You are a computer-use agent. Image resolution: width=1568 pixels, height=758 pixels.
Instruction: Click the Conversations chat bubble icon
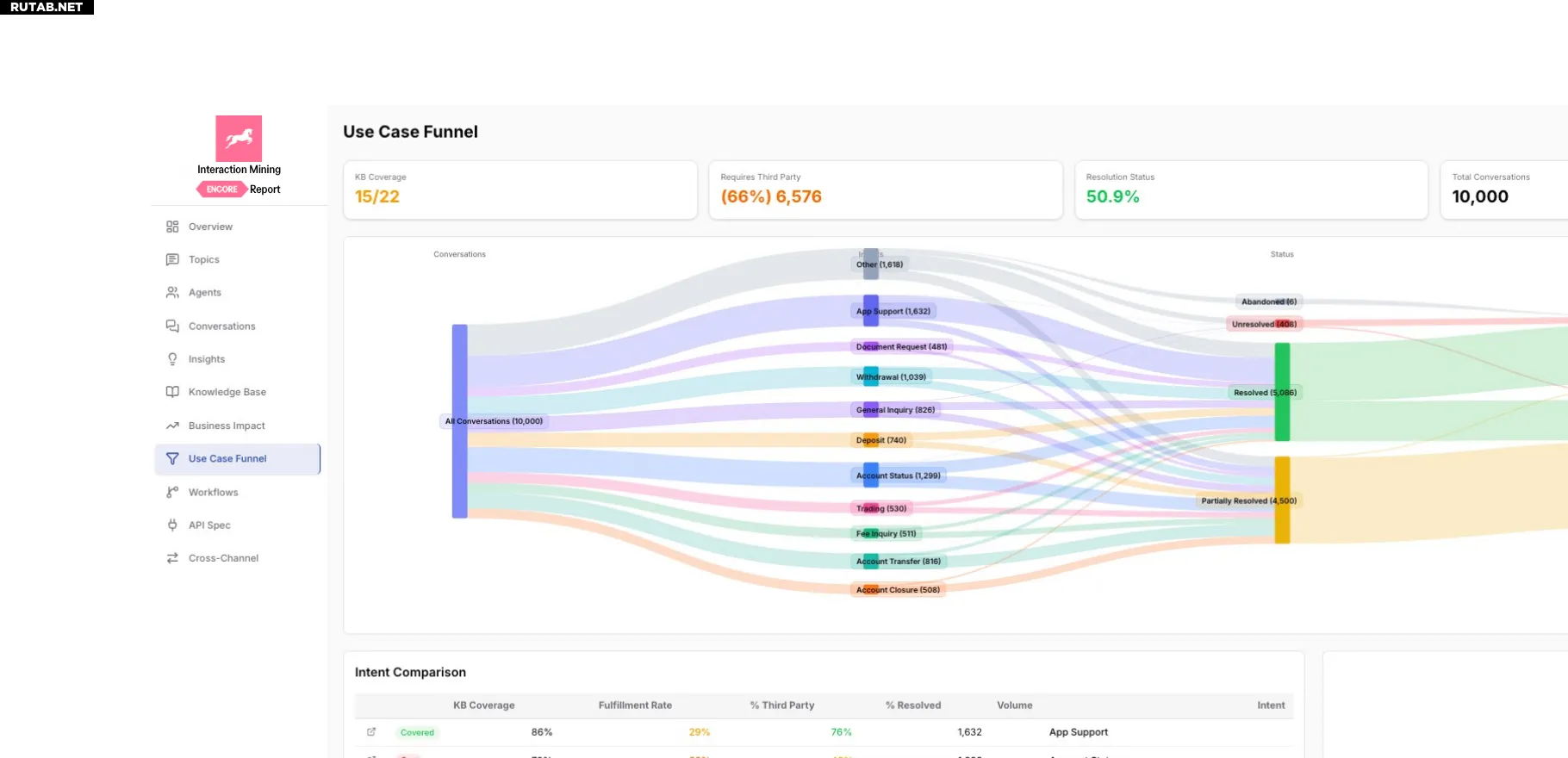(x=172, y=326)
